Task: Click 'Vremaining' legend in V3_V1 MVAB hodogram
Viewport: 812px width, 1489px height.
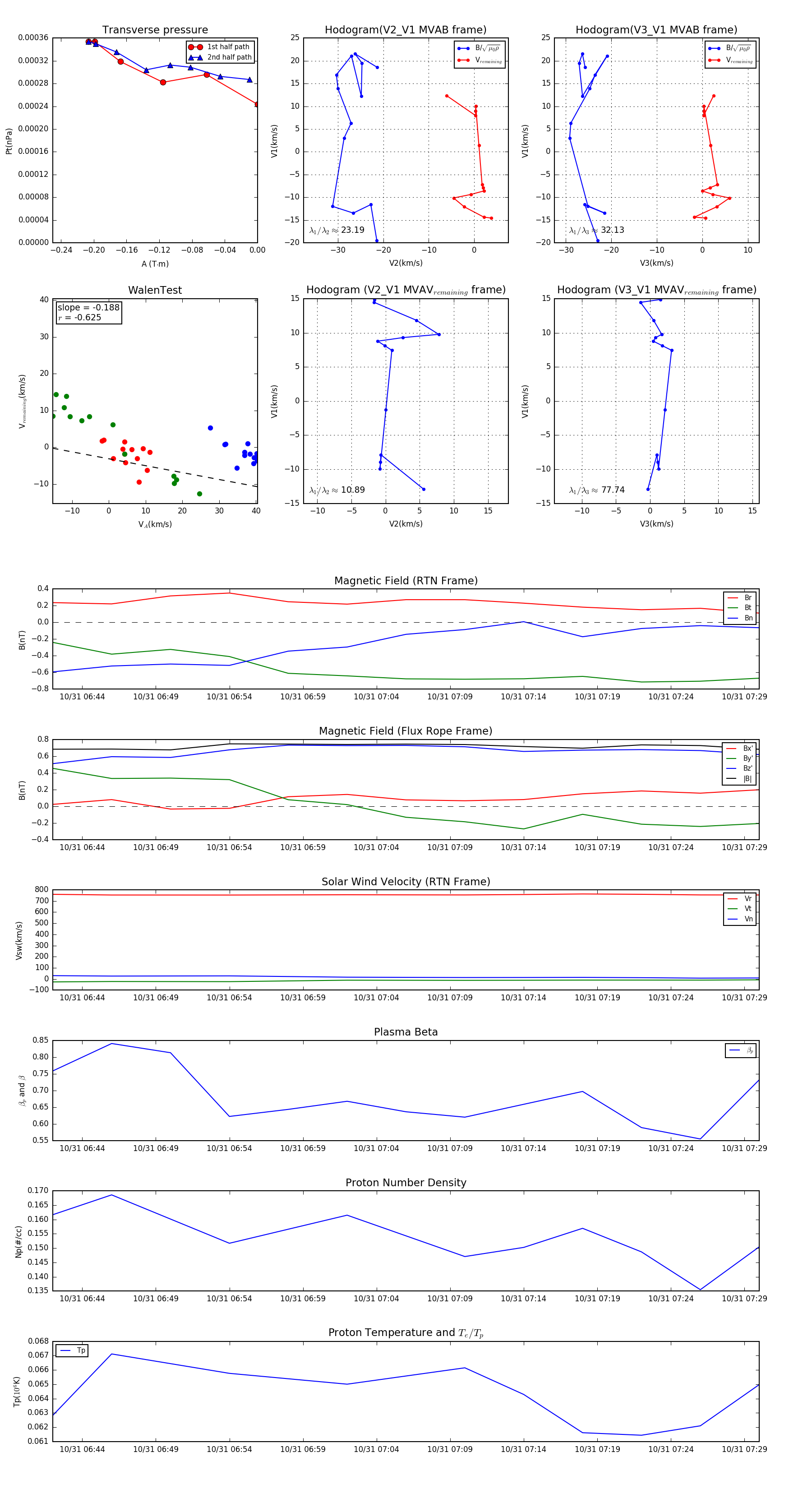Action: click(x=731, y=60)
